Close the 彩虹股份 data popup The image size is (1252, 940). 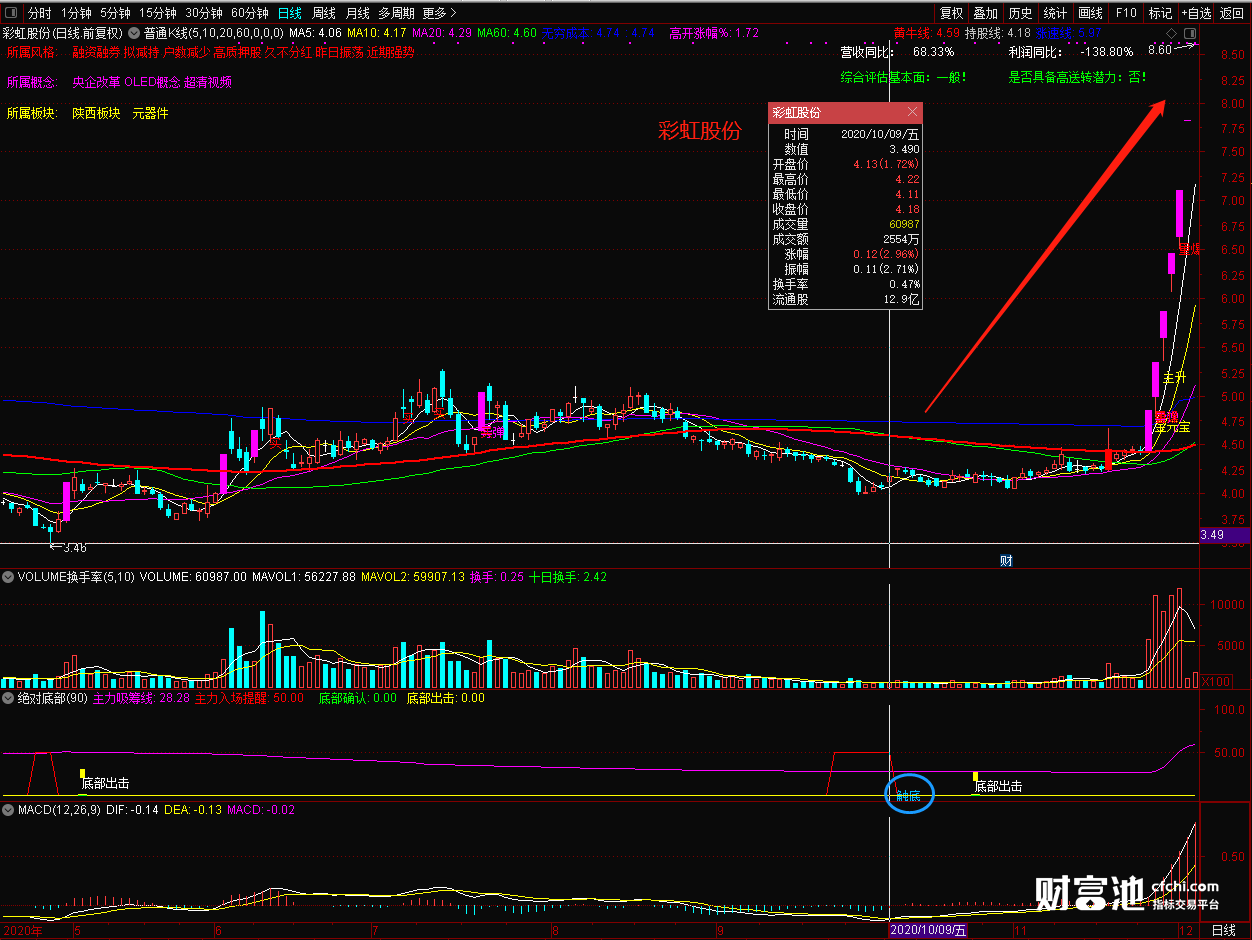coord(912,113)
